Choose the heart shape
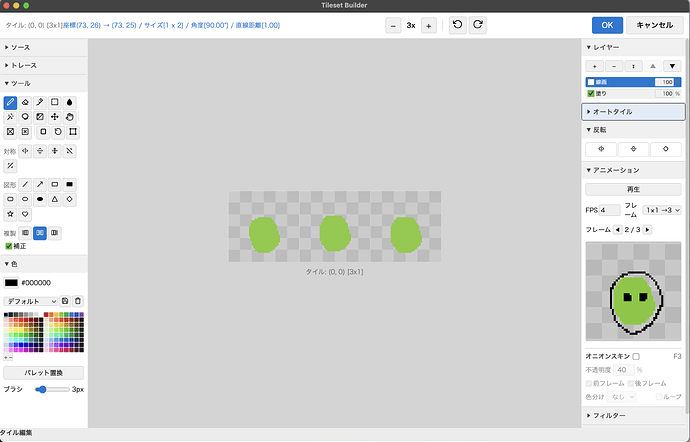 coord(25,214)
